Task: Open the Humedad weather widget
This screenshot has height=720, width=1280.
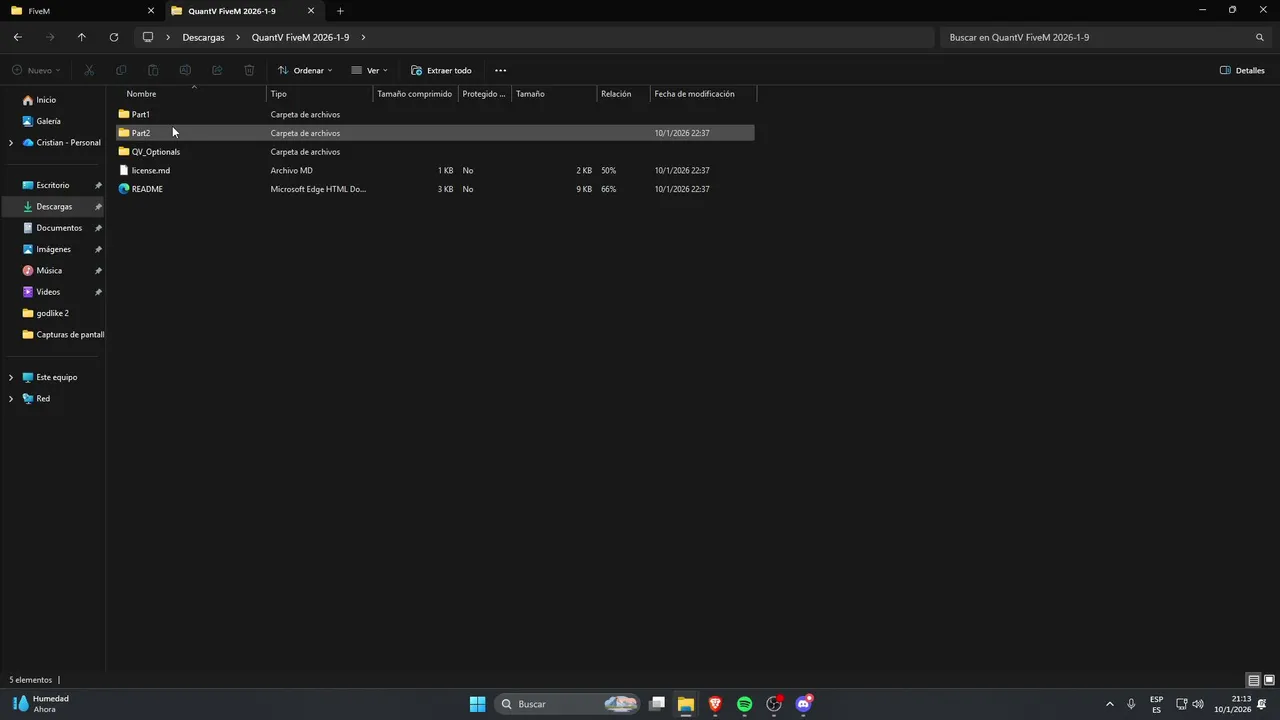Action: (x=40, y=704)
